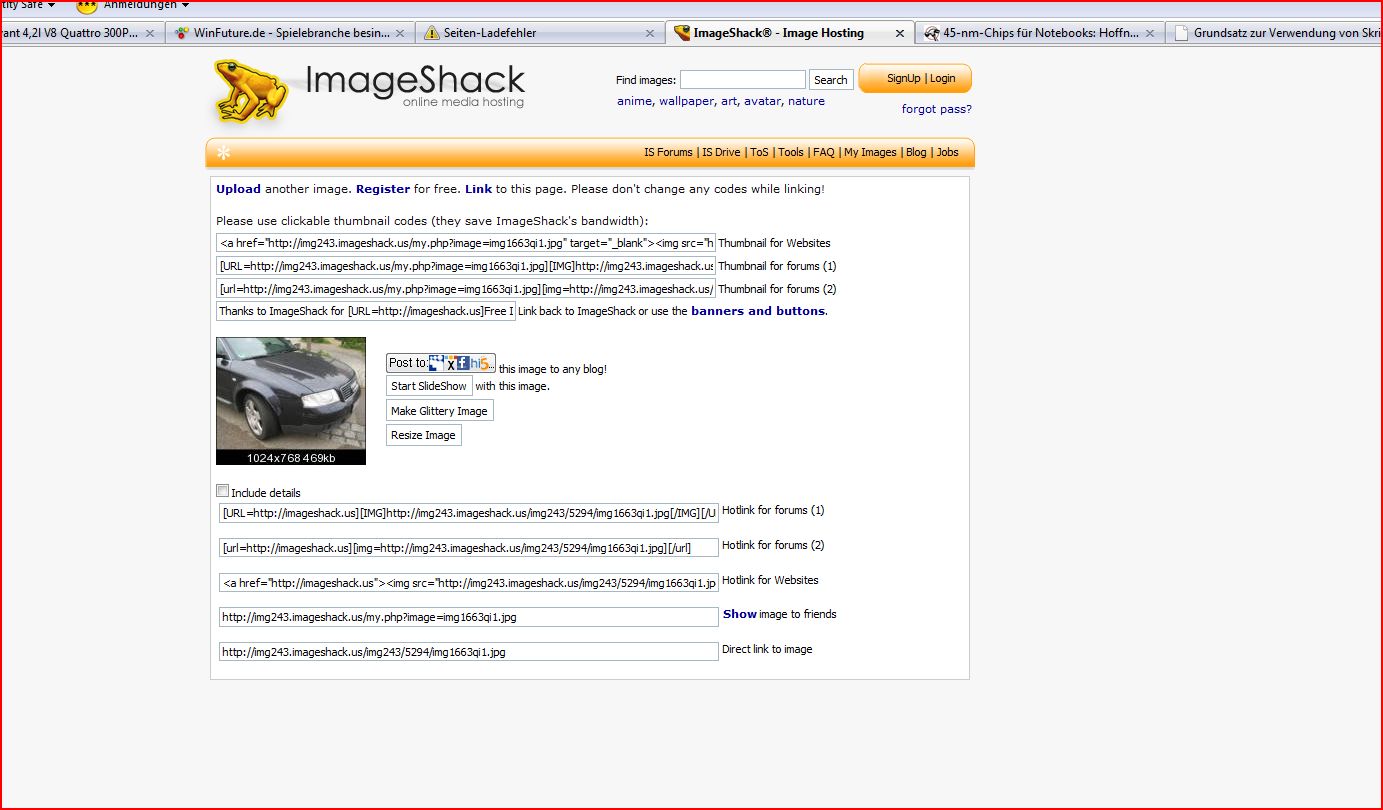The height and width of the screenshot is (810, 1383).
Task: Click the uploaded car image thumbnail
Action: pos(291,394)
